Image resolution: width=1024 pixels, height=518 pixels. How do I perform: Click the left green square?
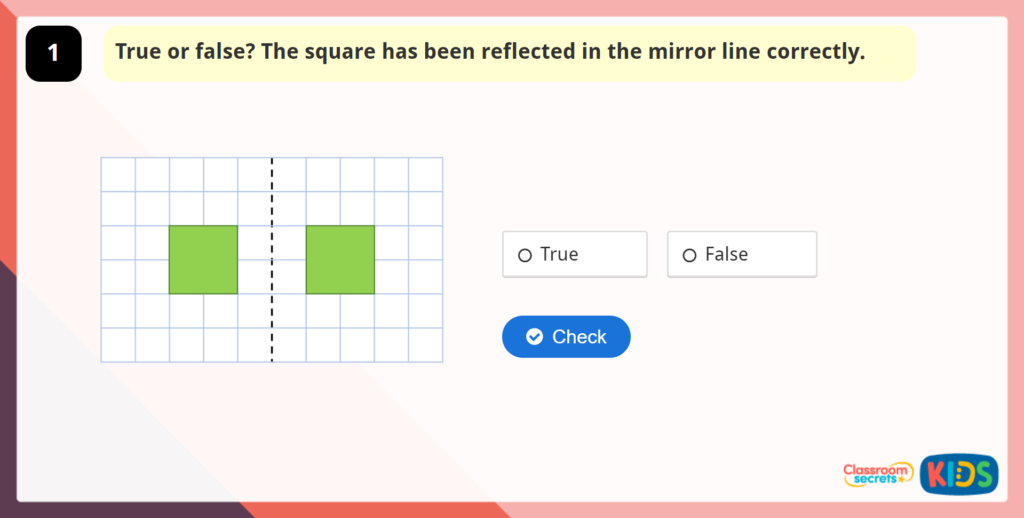click(203, 260)
